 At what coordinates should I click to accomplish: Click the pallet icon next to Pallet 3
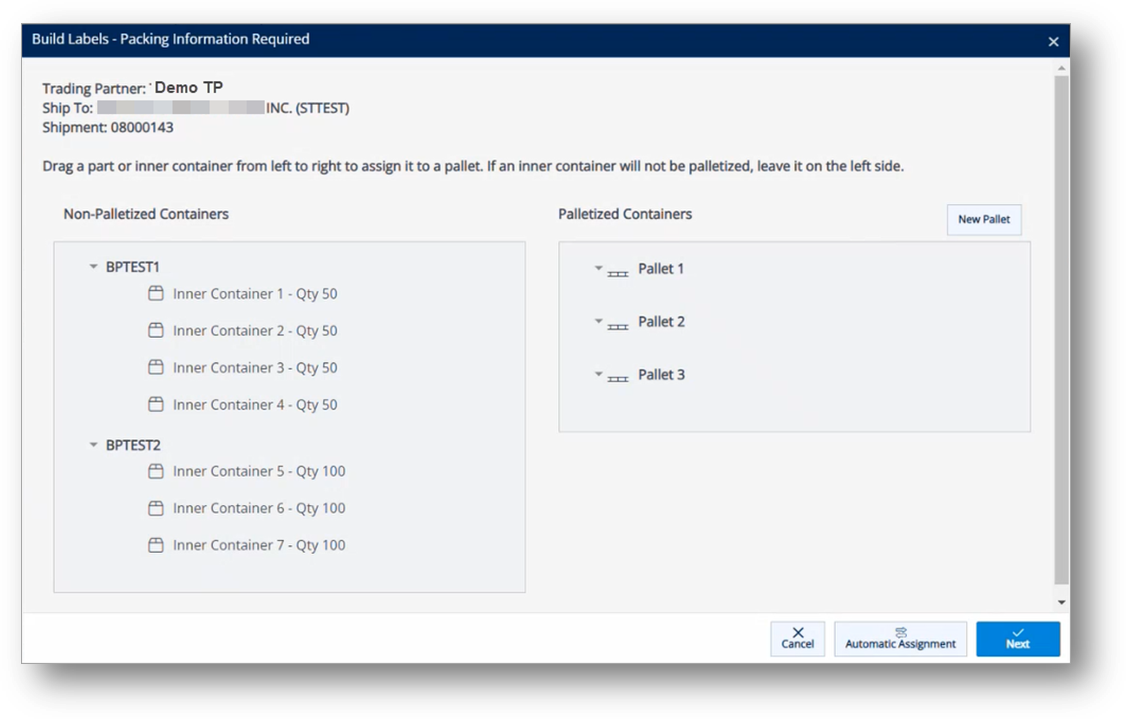pos(618,376)
